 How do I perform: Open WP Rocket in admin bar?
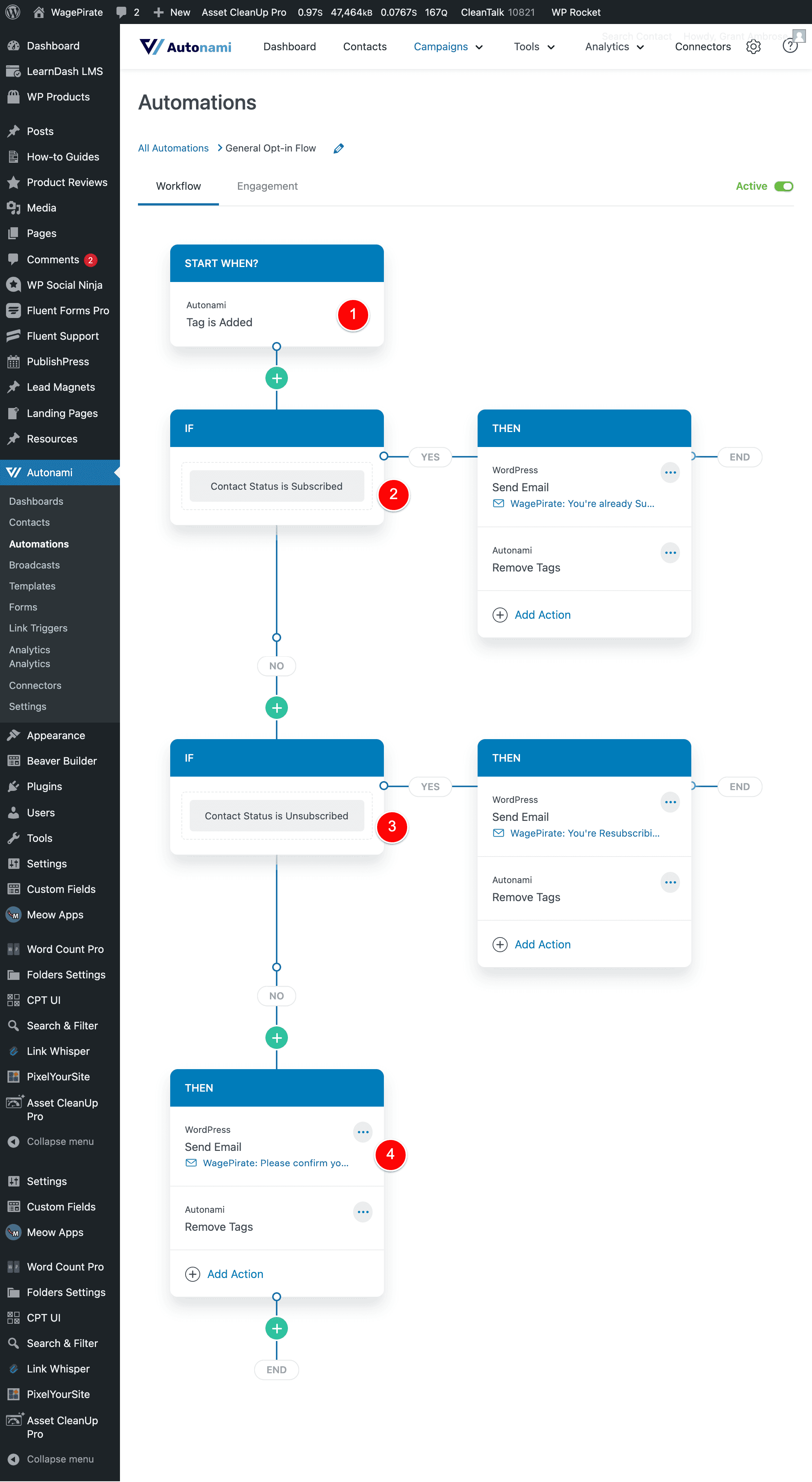click(x=576, y=12)
